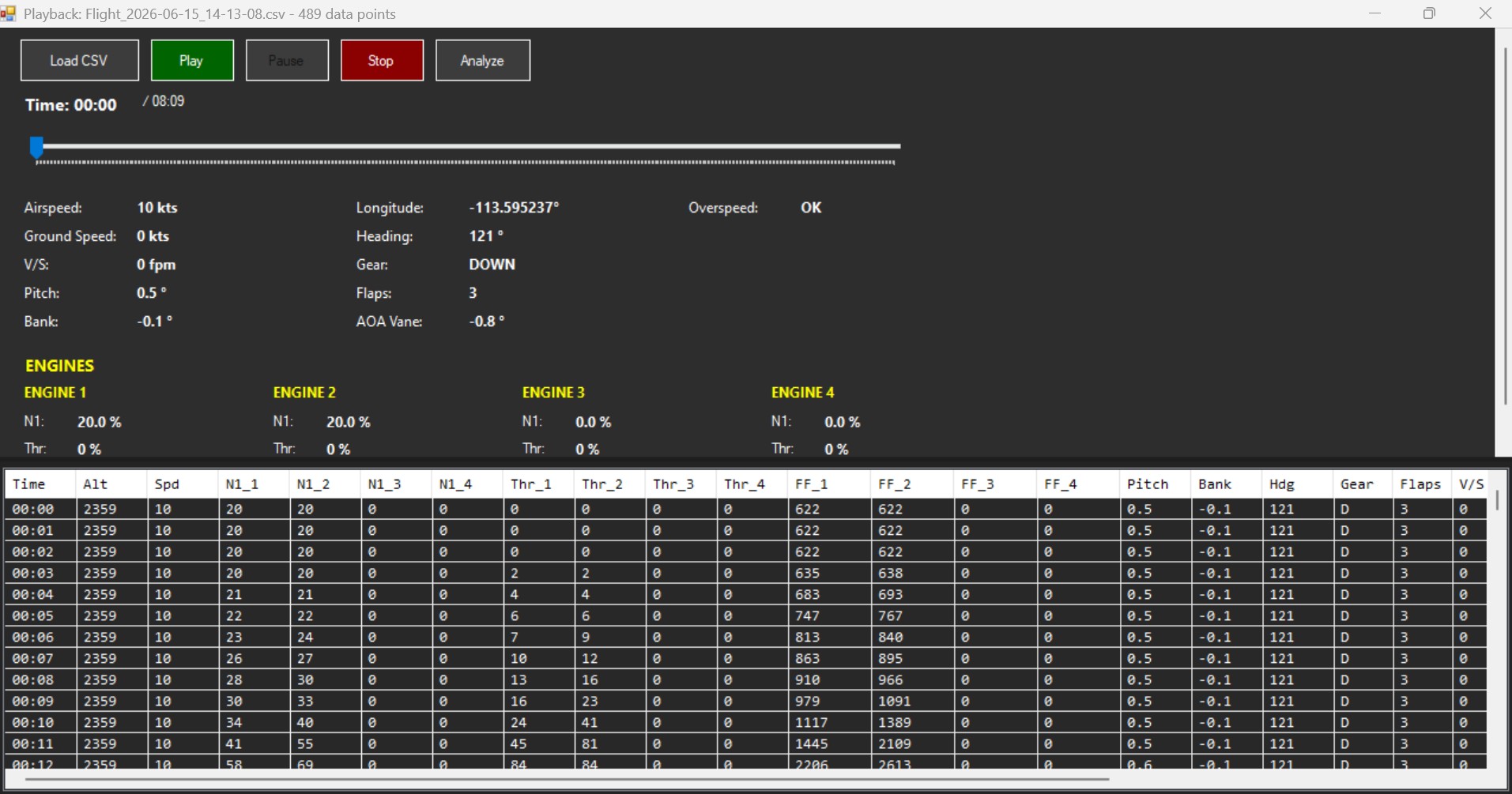Image resolution: width=1512 pixels, height=794 pixels.
Task: Click FF_2 value 693 in row 00:04
Action: tap(912, 595)
